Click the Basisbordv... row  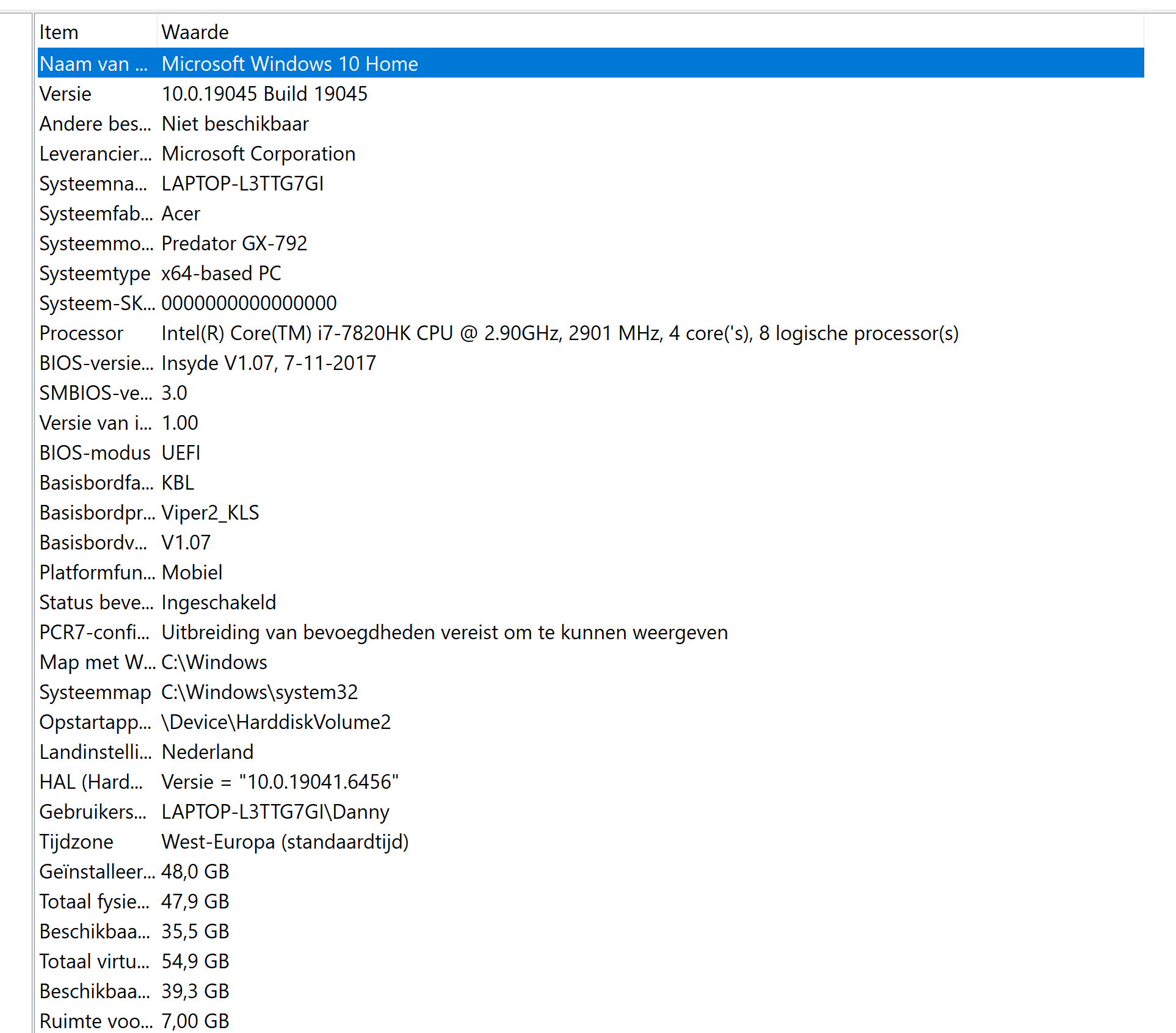pos(590,542)
